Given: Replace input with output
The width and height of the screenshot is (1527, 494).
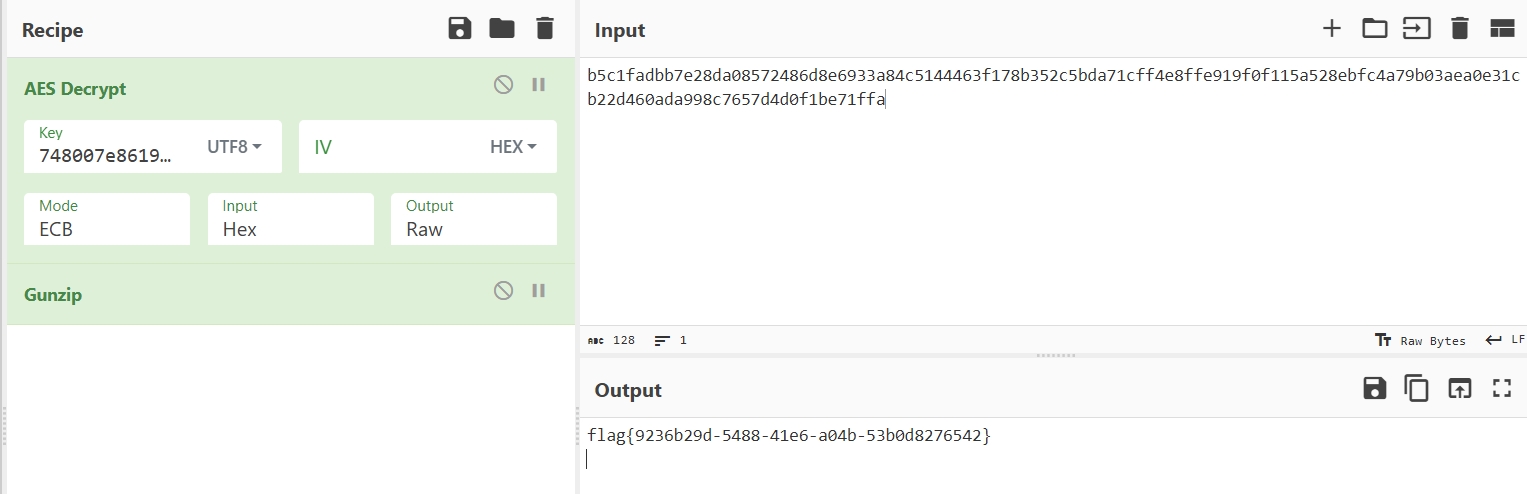Looking at the screenshot, I should (x=1460, y=388).
